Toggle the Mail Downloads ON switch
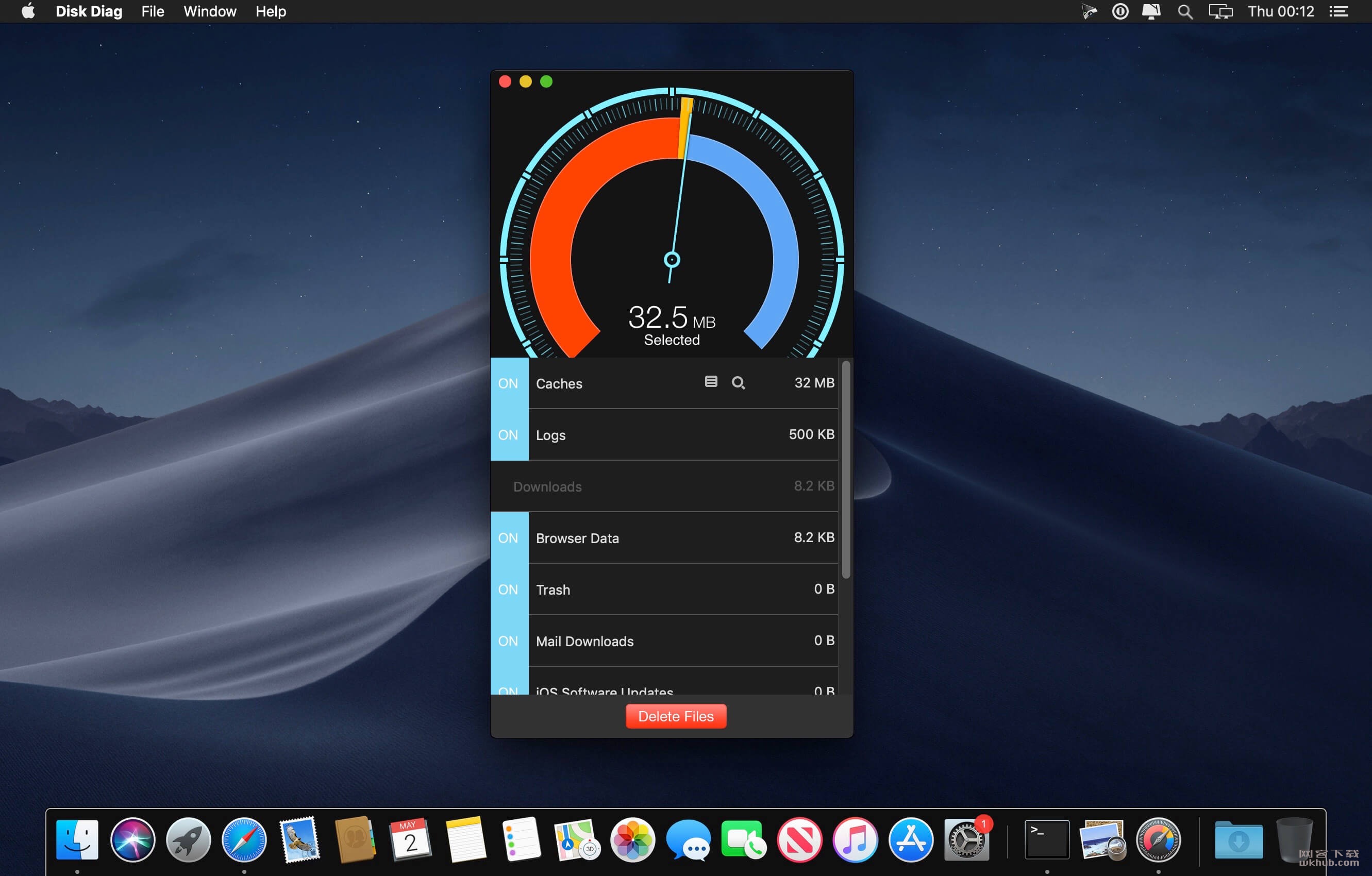The image size is (1372, 876). (509, 642)
